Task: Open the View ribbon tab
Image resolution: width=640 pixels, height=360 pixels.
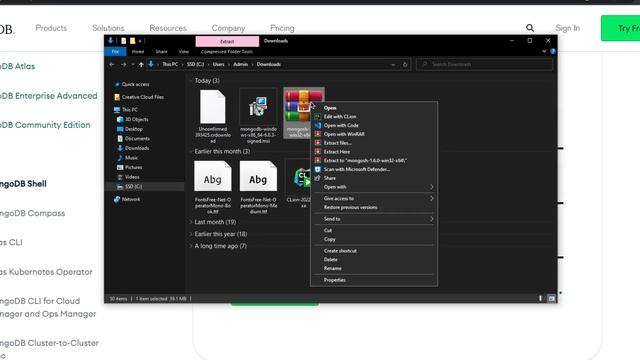Action: pyautogui.click(x=184, y=51)
